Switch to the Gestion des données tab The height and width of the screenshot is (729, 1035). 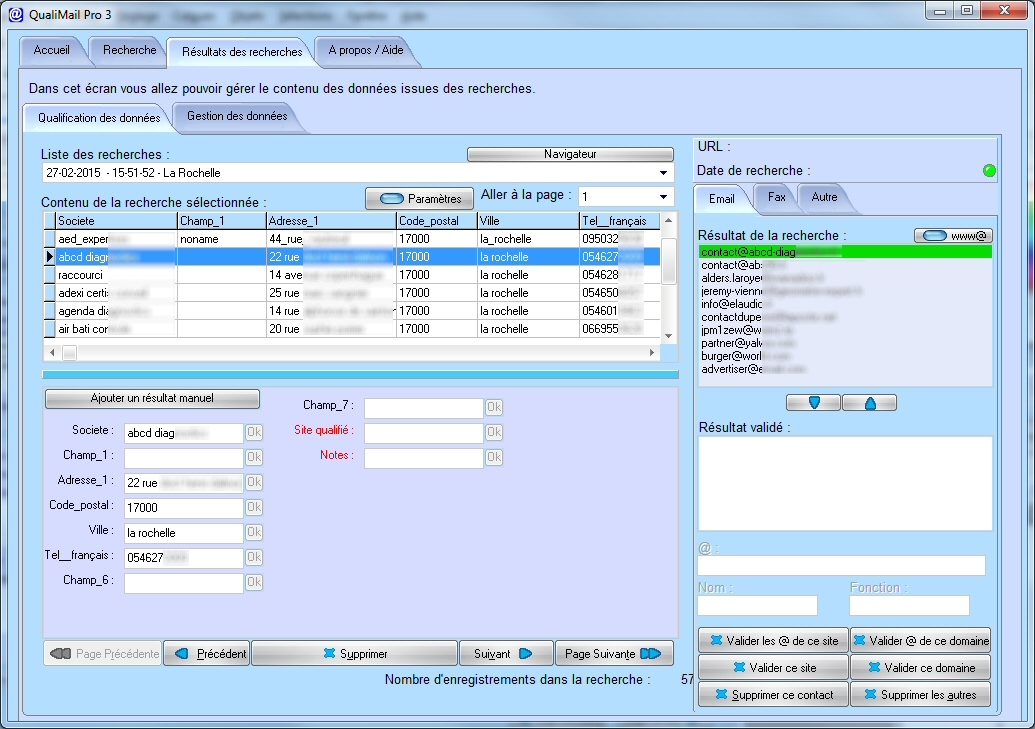tap(237, 116)
